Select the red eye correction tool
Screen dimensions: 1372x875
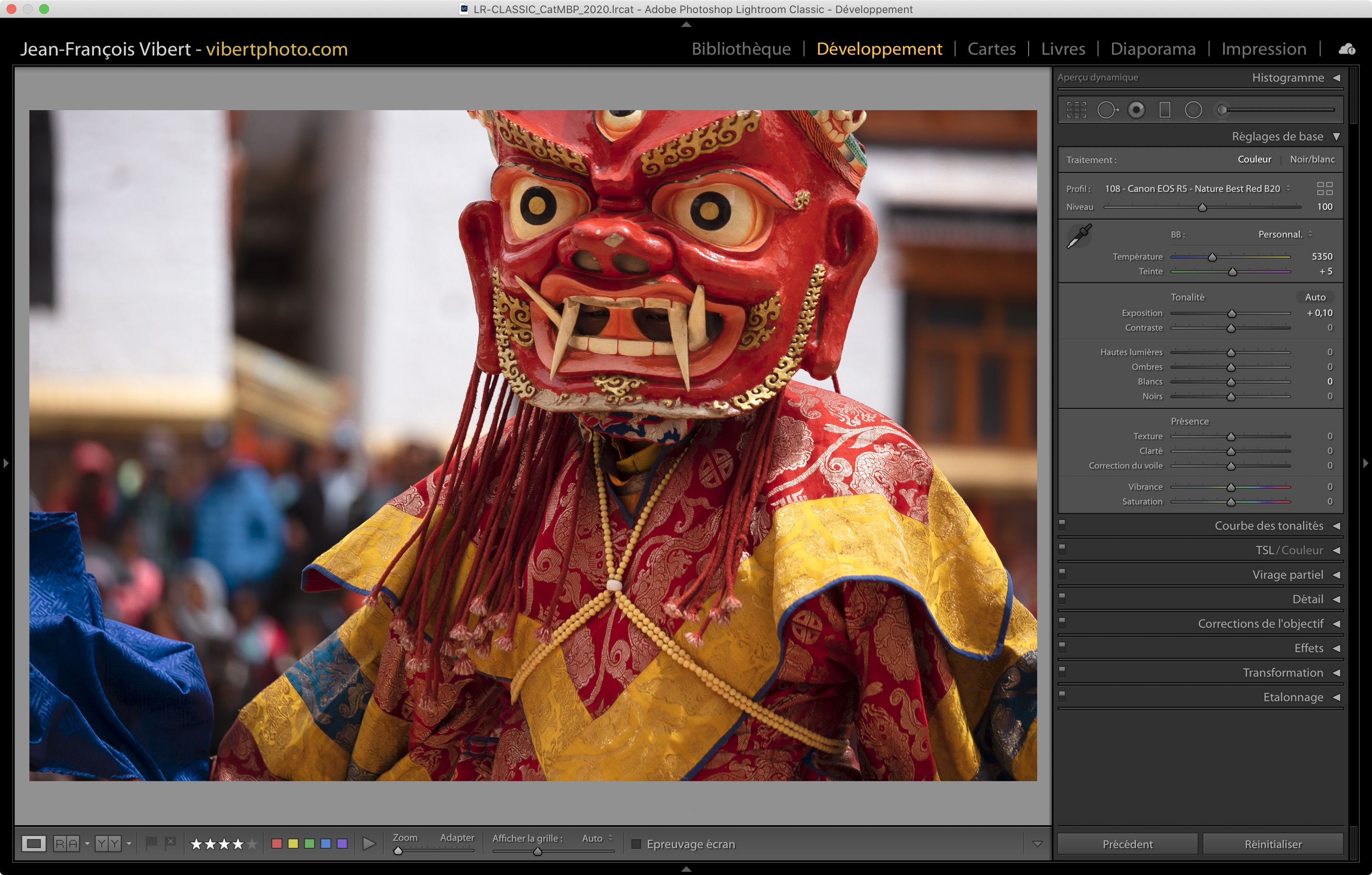click(x=1136, y=110)
